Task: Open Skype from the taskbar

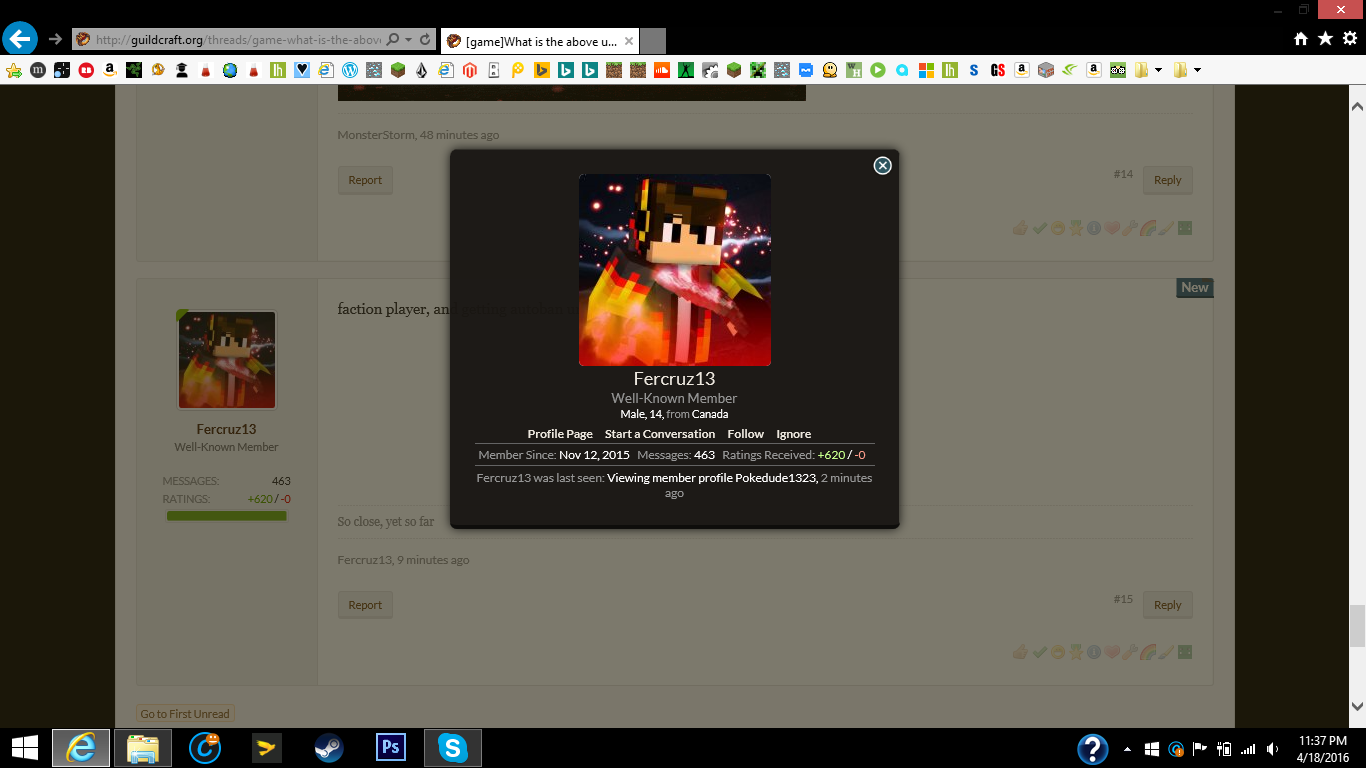Action: (452, 748)
